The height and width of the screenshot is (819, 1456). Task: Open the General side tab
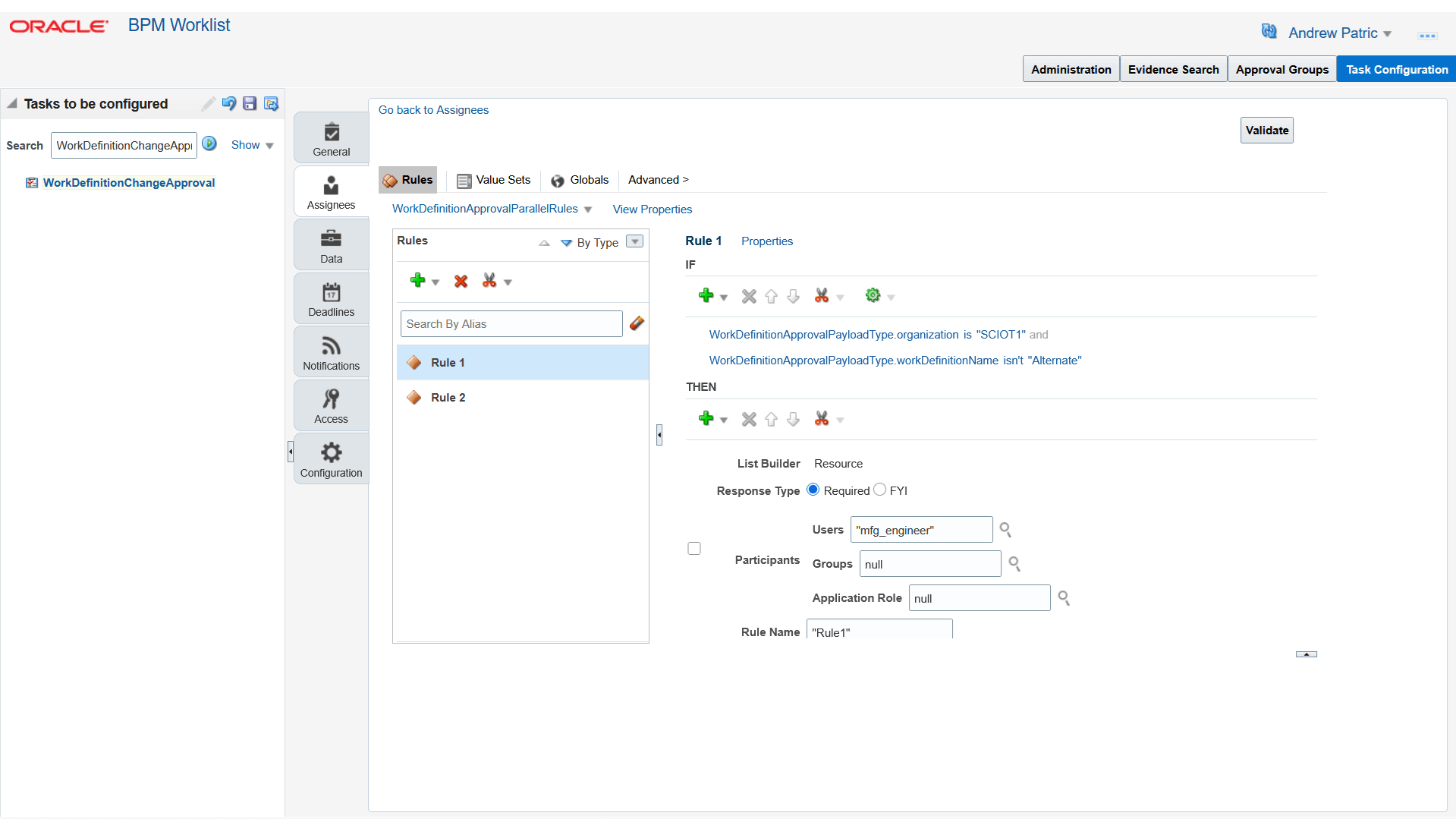click(332, 139)
